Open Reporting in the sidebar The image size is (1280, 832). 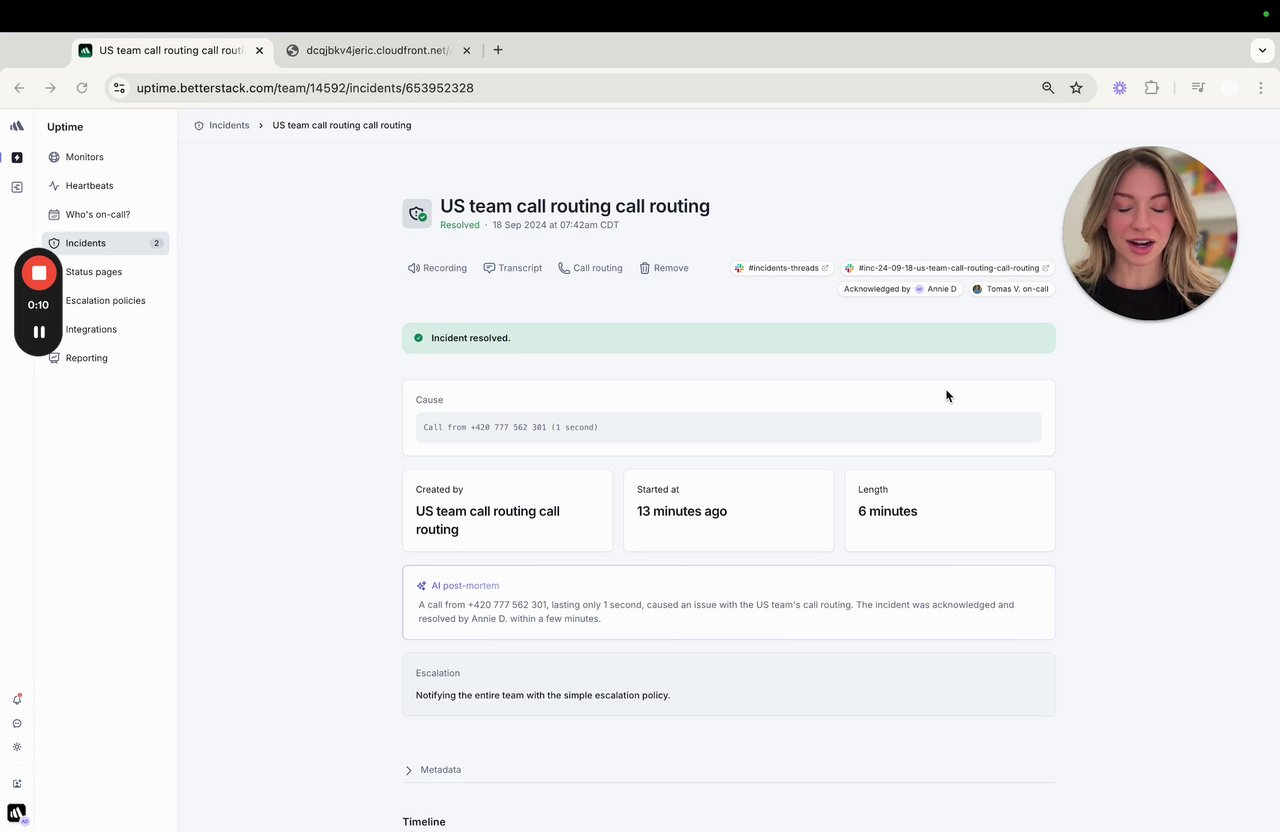[x=86, y=358]
